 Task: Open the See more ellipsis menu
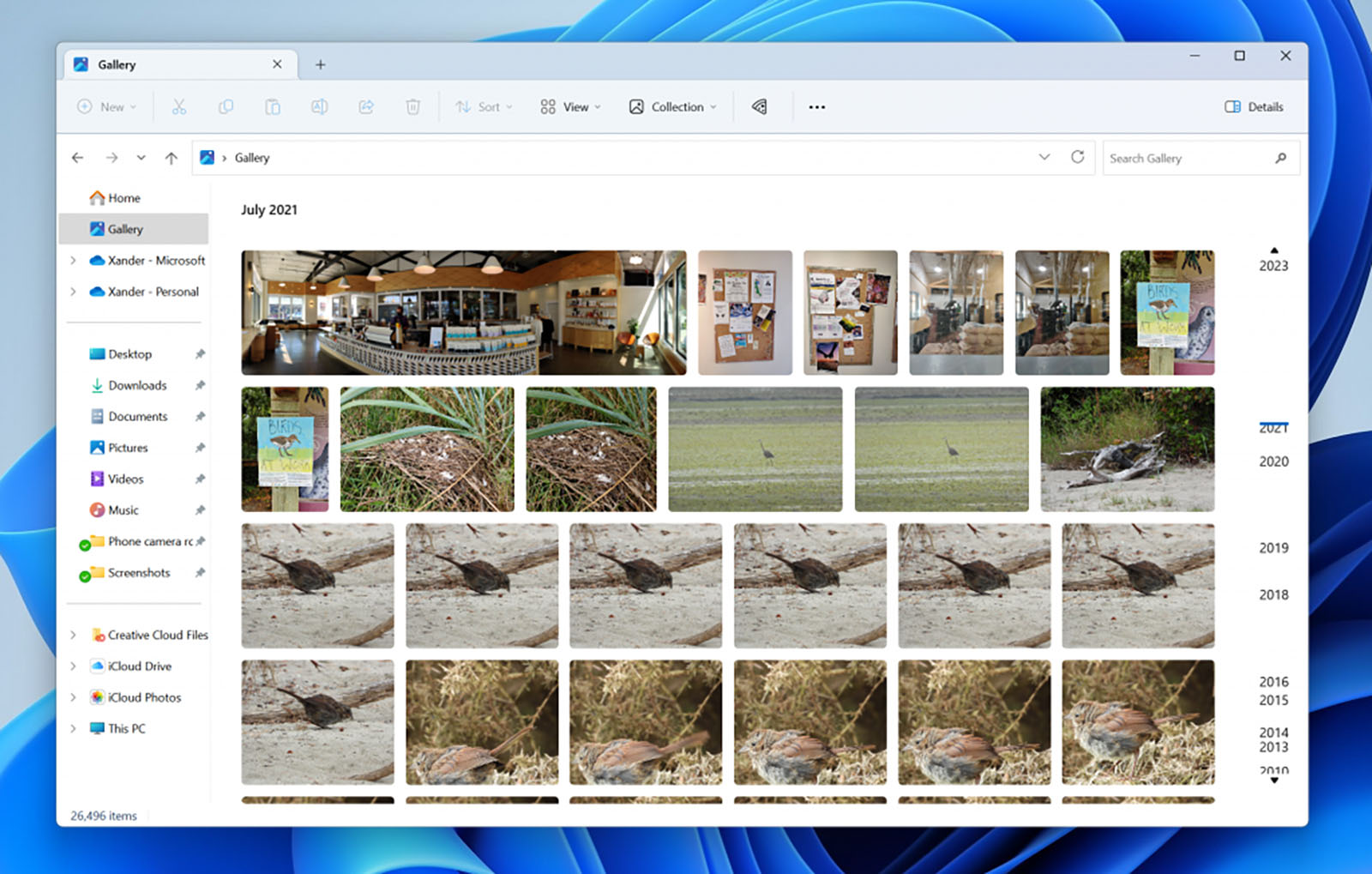[x=816, y=106]
